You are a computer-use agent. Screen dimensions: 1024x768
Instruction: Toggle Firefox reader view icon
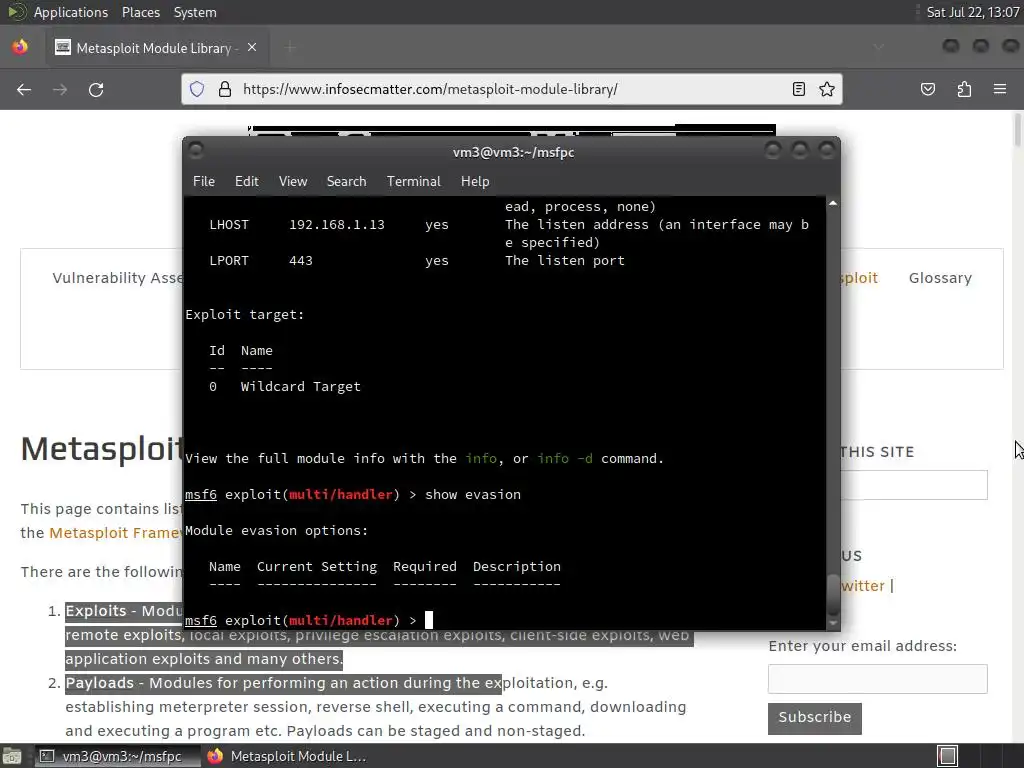click(x=799, y=89)
